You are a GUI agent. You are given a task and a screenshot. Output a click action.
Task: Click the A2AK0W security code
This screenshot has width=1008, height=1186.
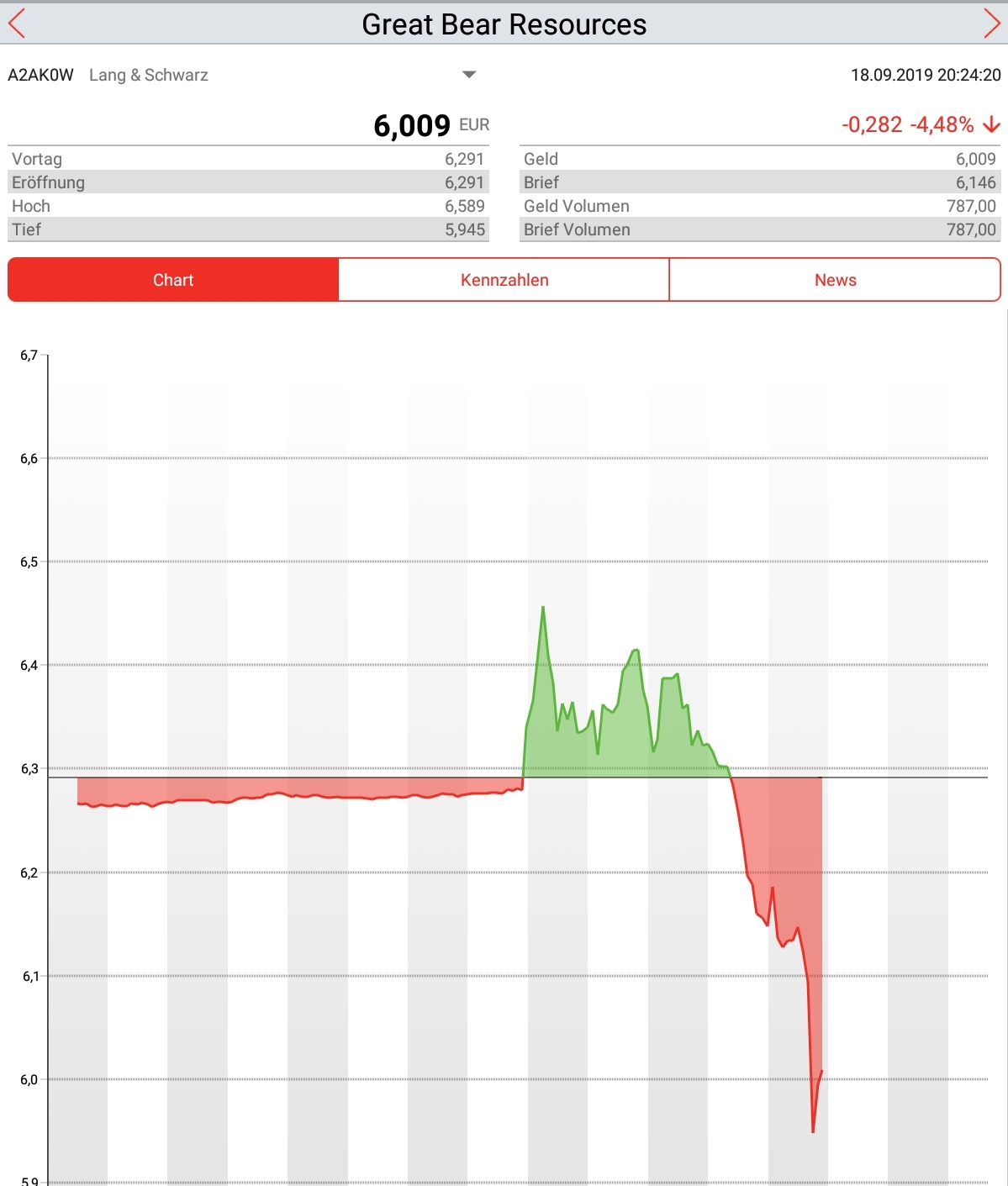(x=40, y=75)
